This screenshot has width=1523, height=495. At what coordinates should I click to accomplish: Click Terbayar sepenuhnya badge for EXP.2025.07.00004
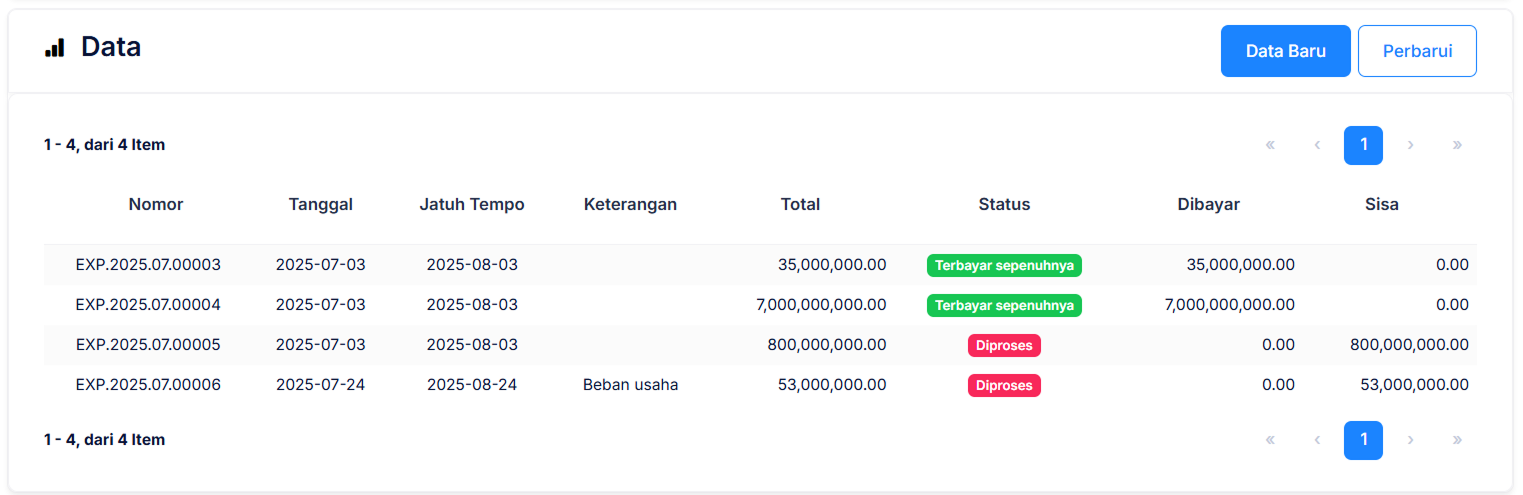[1004, 305]
